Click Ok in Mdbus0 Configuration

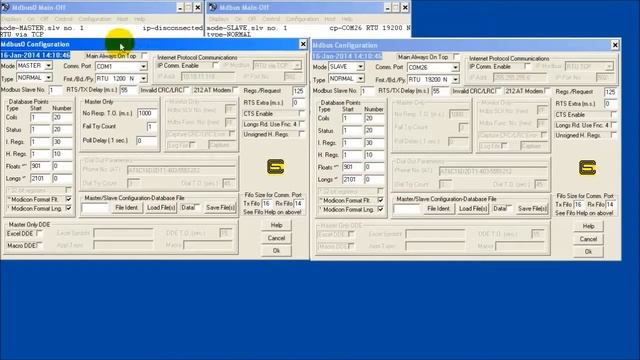tap(276, 251)
